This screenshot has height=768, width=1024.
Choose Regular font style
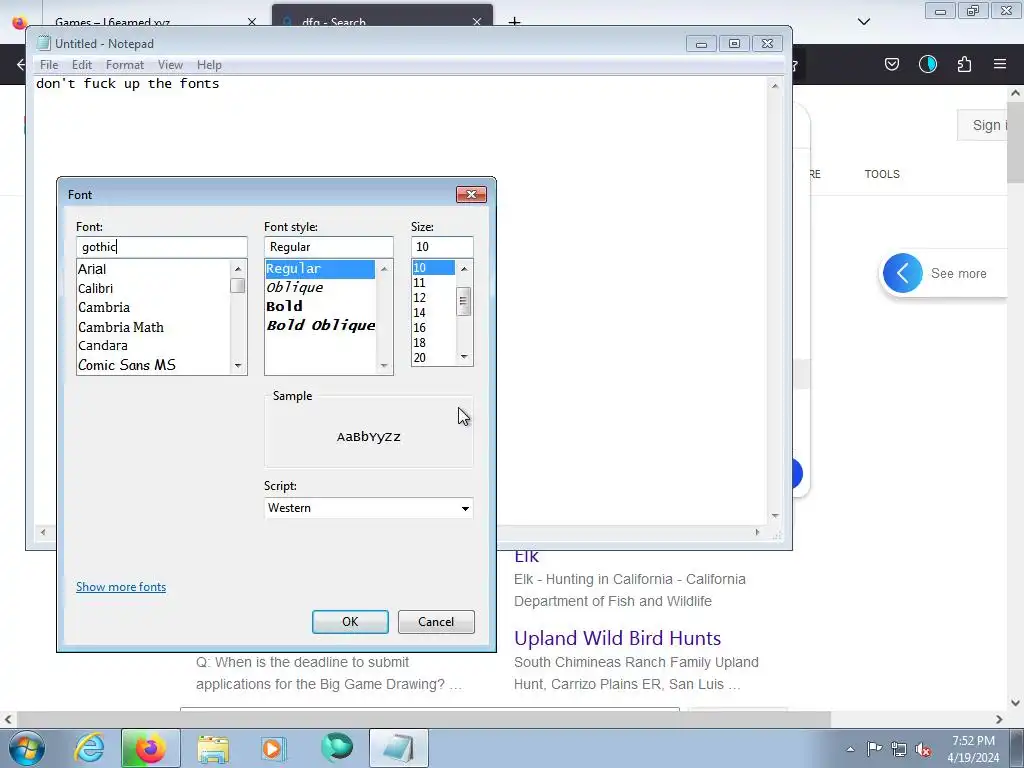coord(320,268)
